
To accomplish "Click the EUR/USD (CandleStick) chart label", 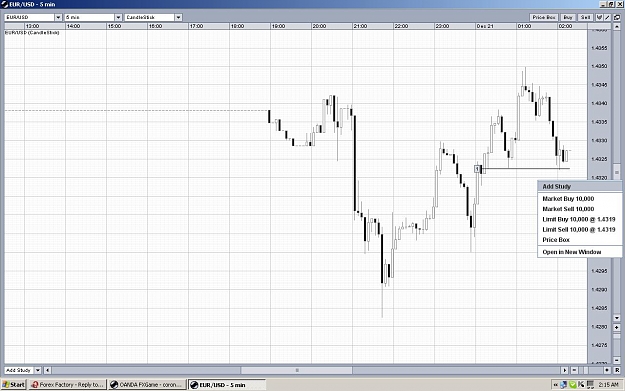I will 32,32.
